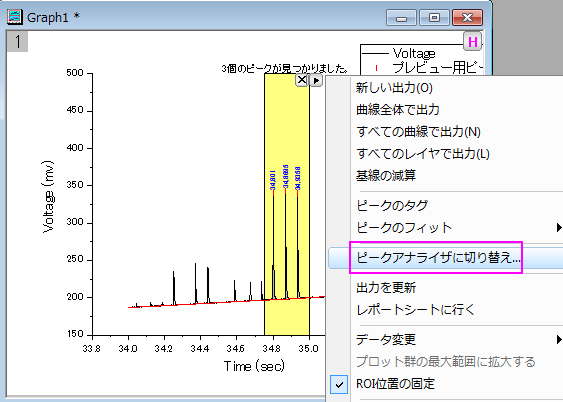Viewport: 563px width, 402px height.
Task: Maximize the Graph1 window
Action: 434,18
